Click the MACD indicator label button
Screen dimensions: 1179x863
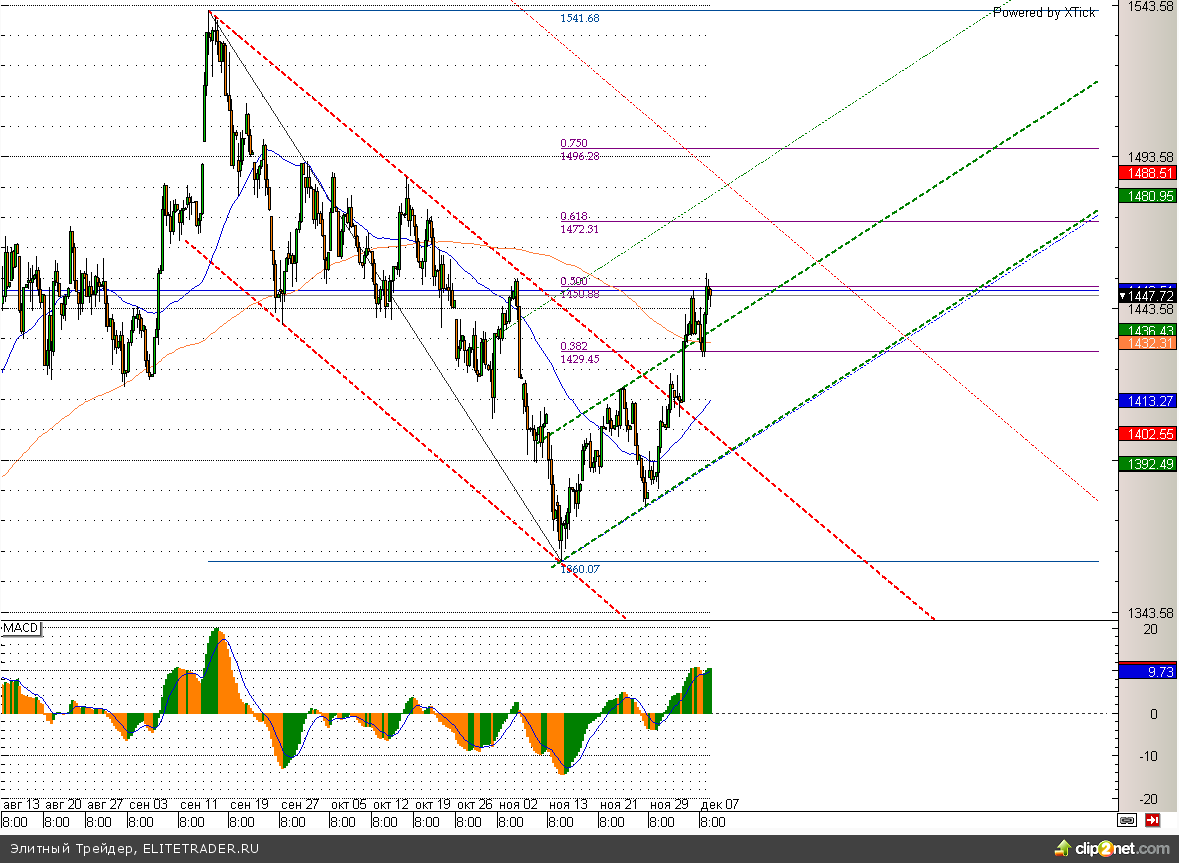(x=20, y=628)
